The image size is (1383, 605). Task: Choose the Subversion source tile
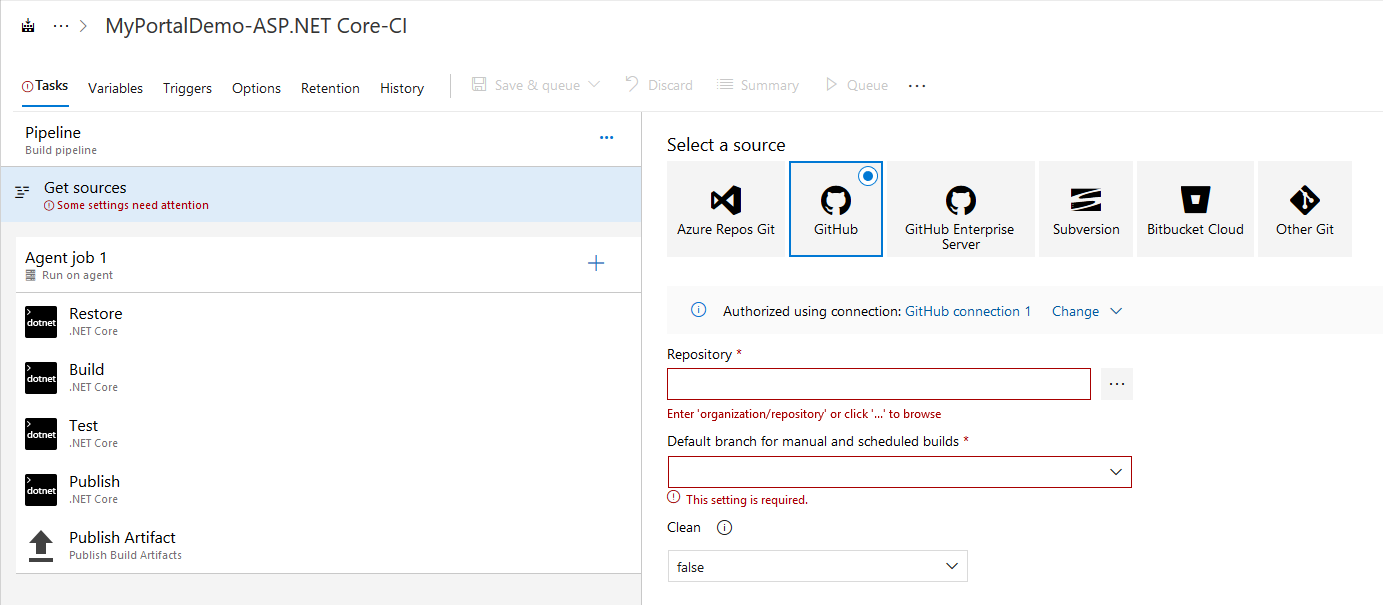coord(1086,209)
